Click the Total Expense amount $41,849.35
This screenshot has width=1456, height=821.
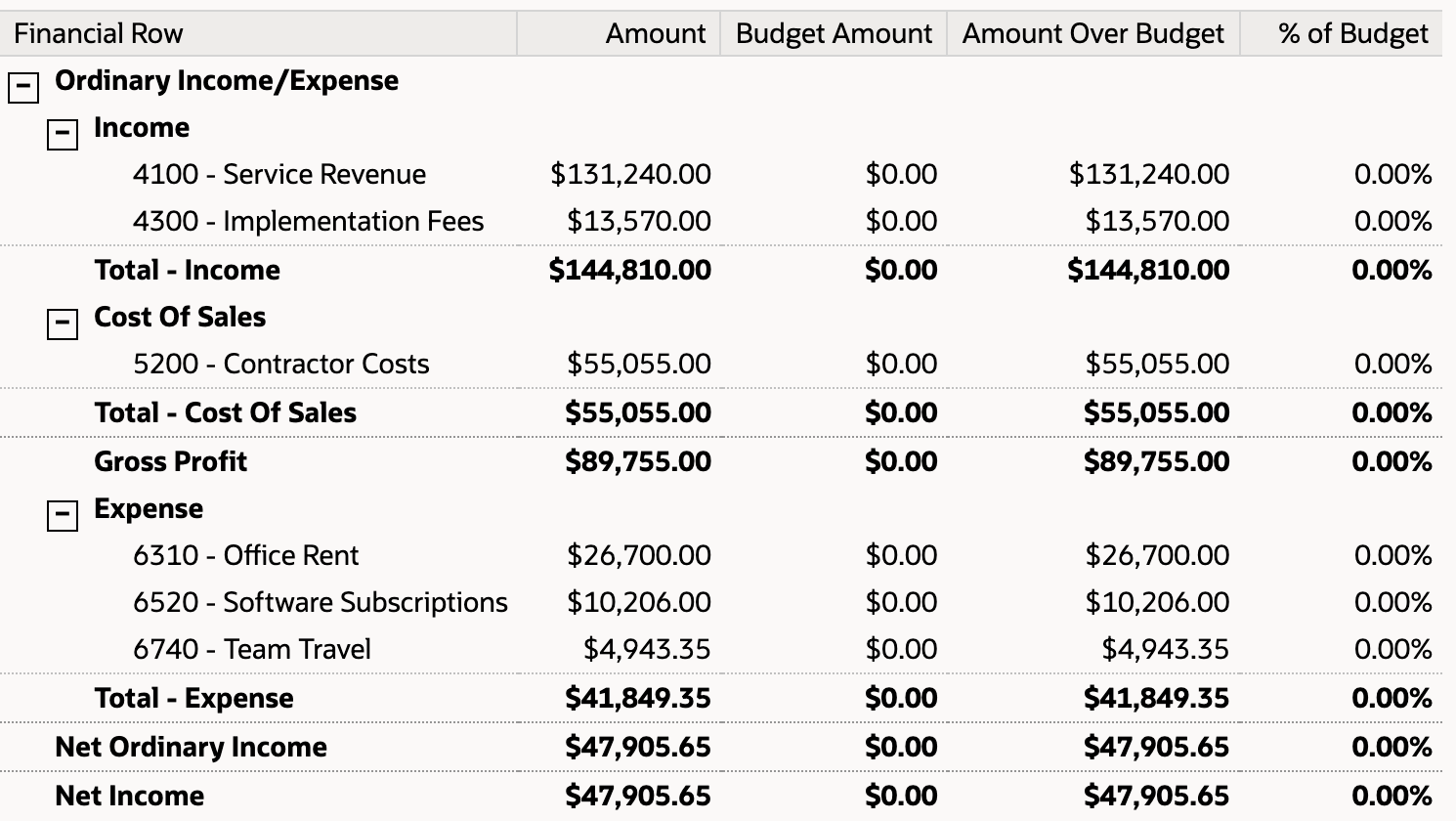[638, 698]
